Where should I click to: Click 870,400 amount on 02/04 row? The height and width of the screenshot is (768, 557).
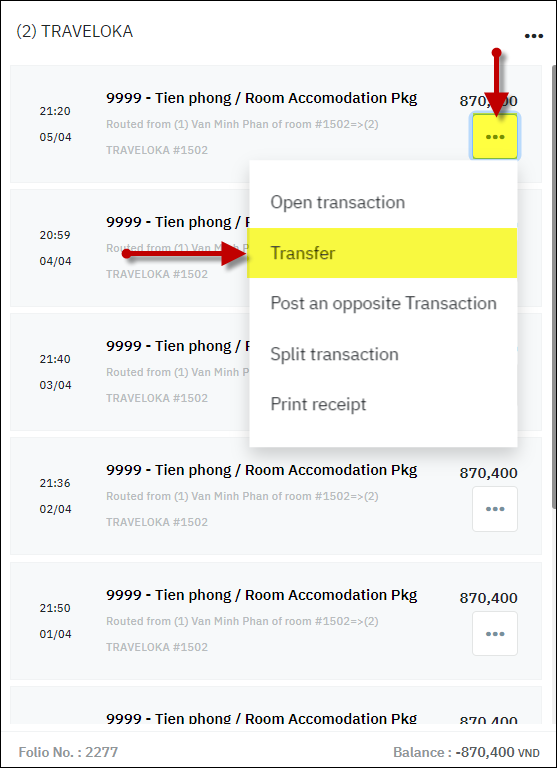[x=488, y=473]
